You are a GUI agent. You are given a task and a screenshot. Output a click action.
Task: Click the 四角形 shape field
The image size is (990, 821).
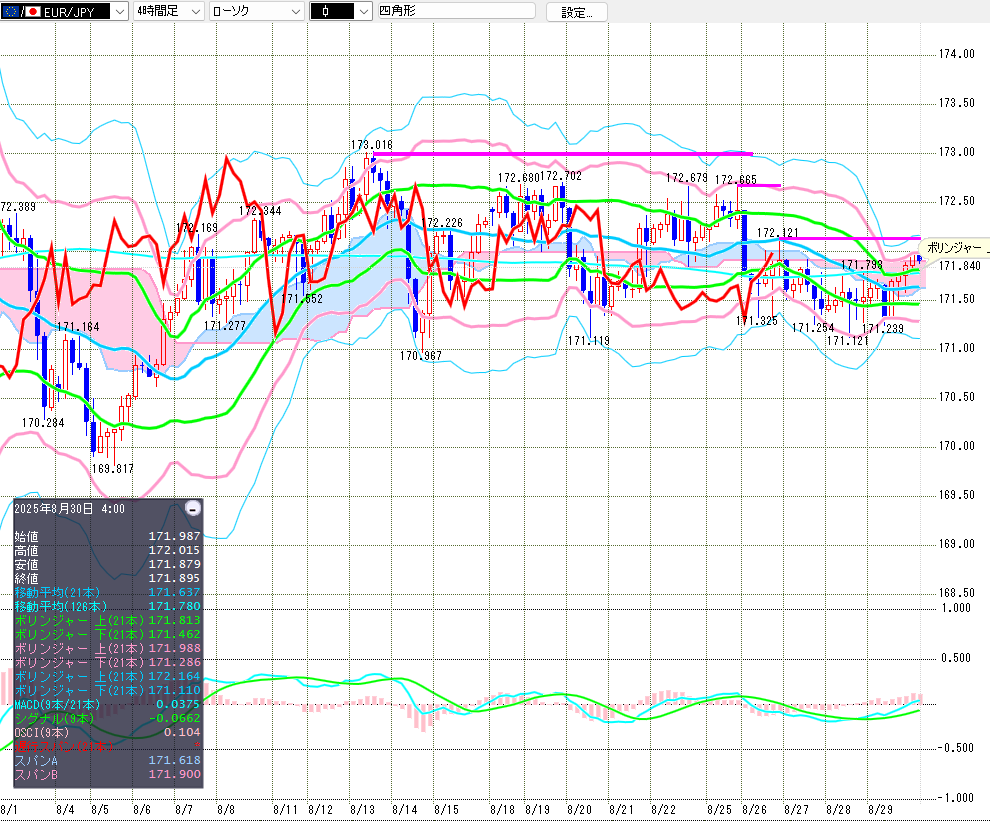[x=456, y=11]
